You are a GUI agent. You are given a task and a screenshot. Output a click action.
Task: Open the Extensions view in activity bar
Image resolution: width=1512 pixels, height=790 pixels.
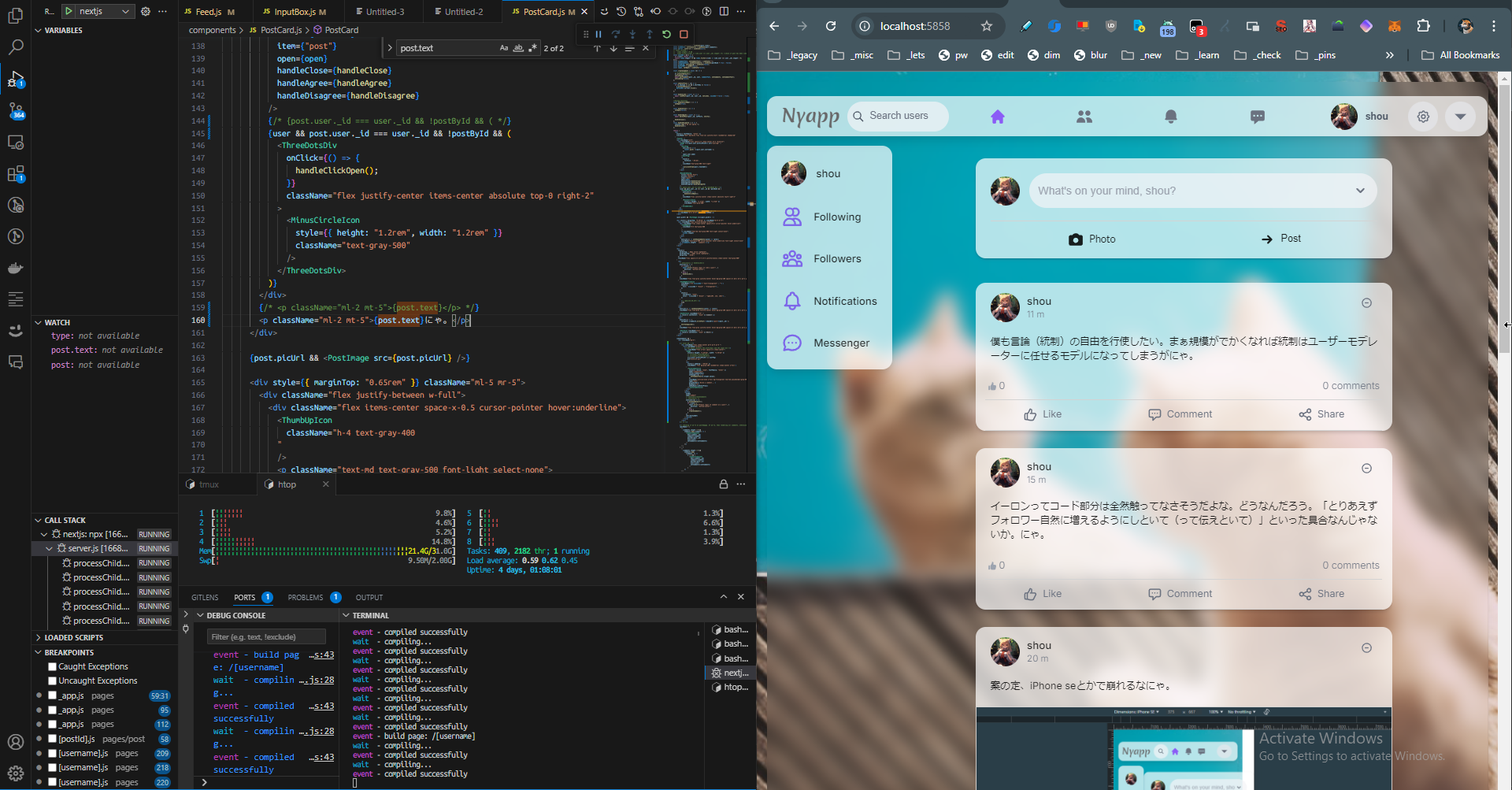tap(16, 173)
